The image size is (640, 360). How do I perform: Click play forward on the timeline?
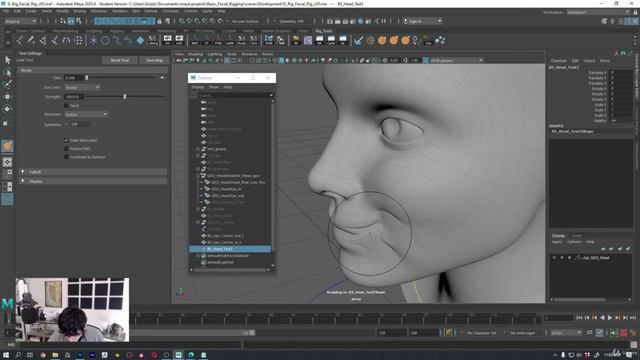[610, 317]
